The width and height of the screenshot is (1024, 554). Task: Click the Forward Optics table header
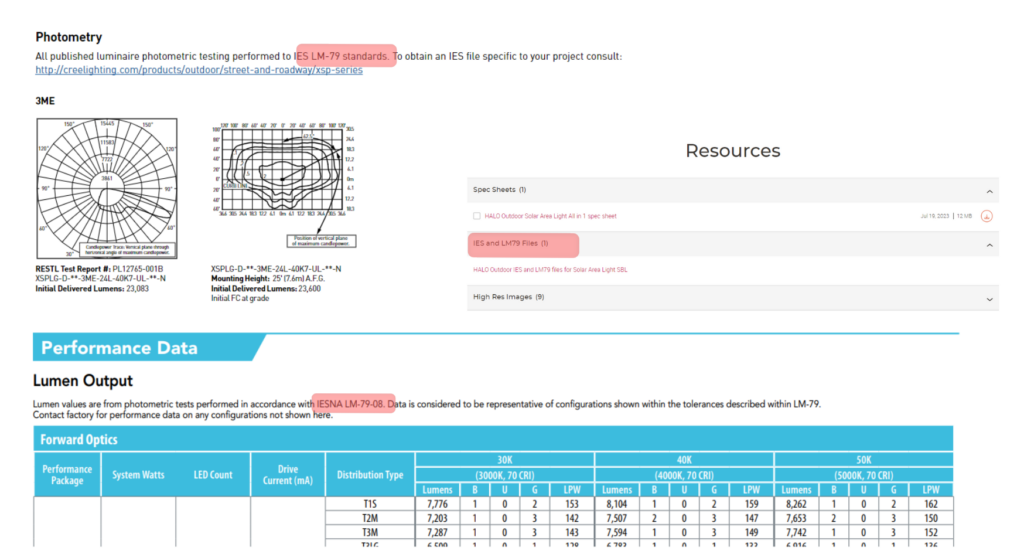pos(78,439)
